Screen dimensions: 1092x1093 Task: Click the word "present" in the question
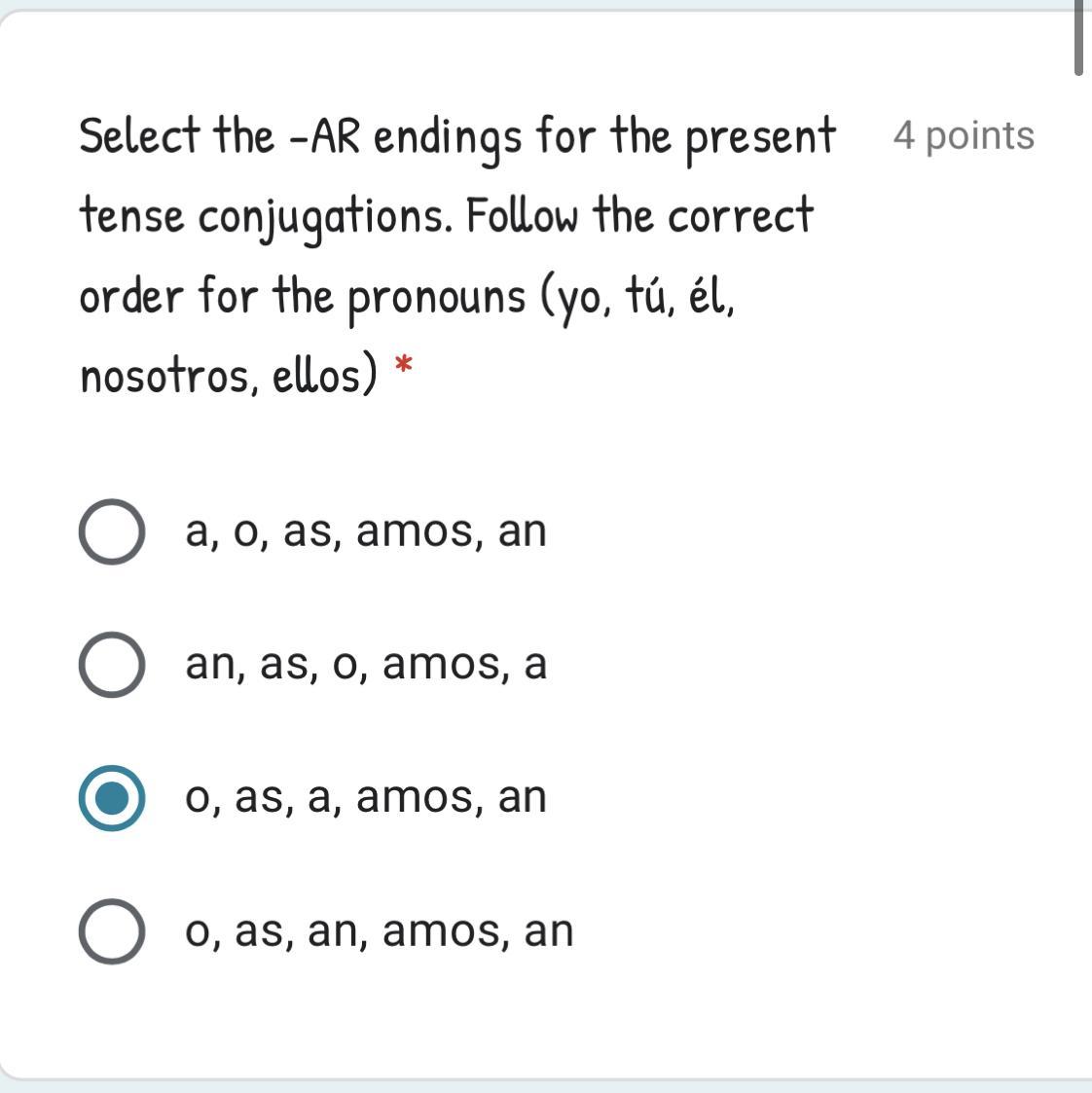[x=761, y=138]
